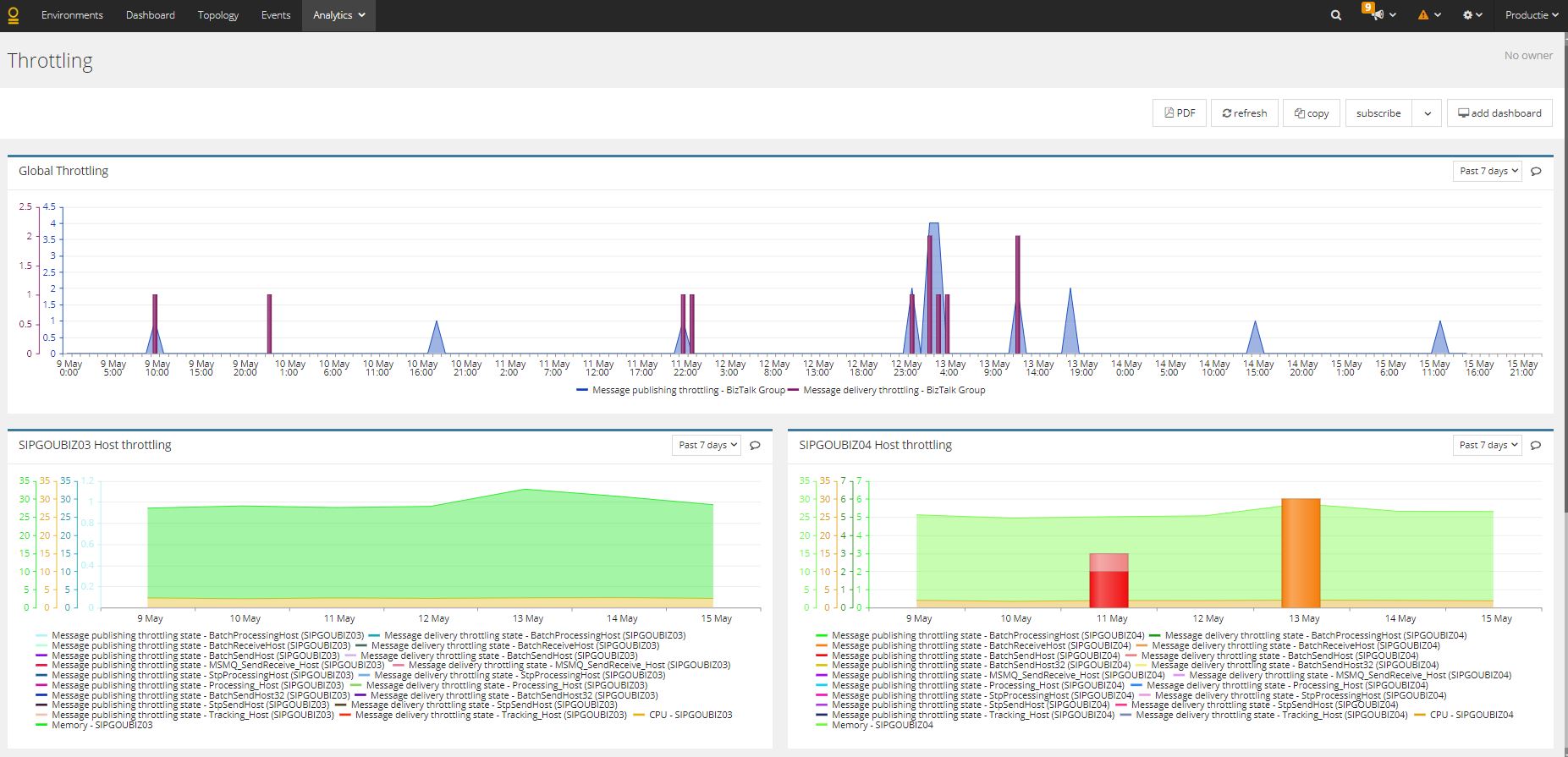Viewport: 1568px width, 757px height.
Task: Select delivery throttling state BatchReceiveHost (SIPGOUBIZ04) legend entry
Action: click(1288, 645)
